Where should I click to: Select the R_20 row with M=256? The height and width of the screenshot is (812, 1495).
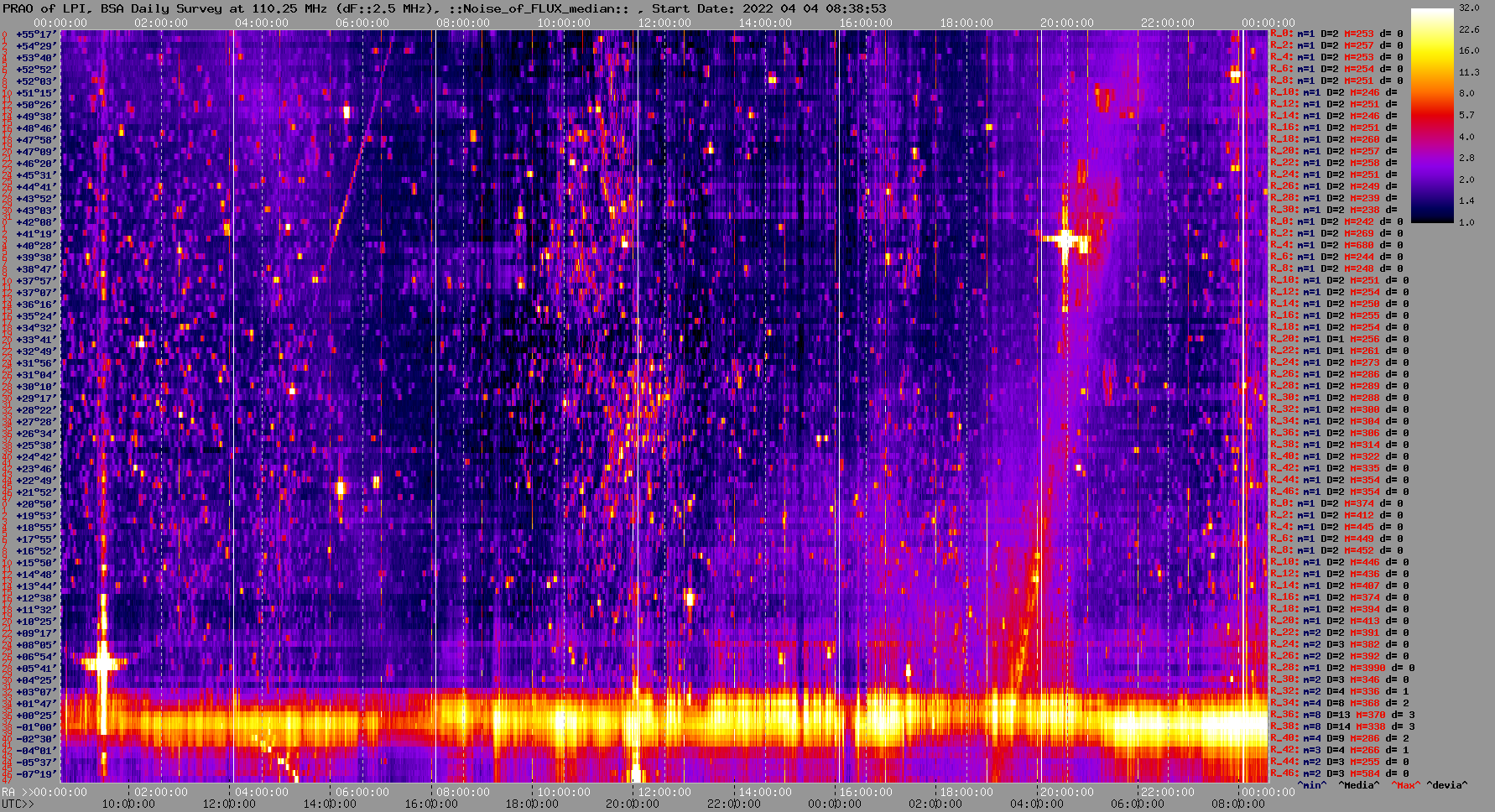coord(1340,339)
